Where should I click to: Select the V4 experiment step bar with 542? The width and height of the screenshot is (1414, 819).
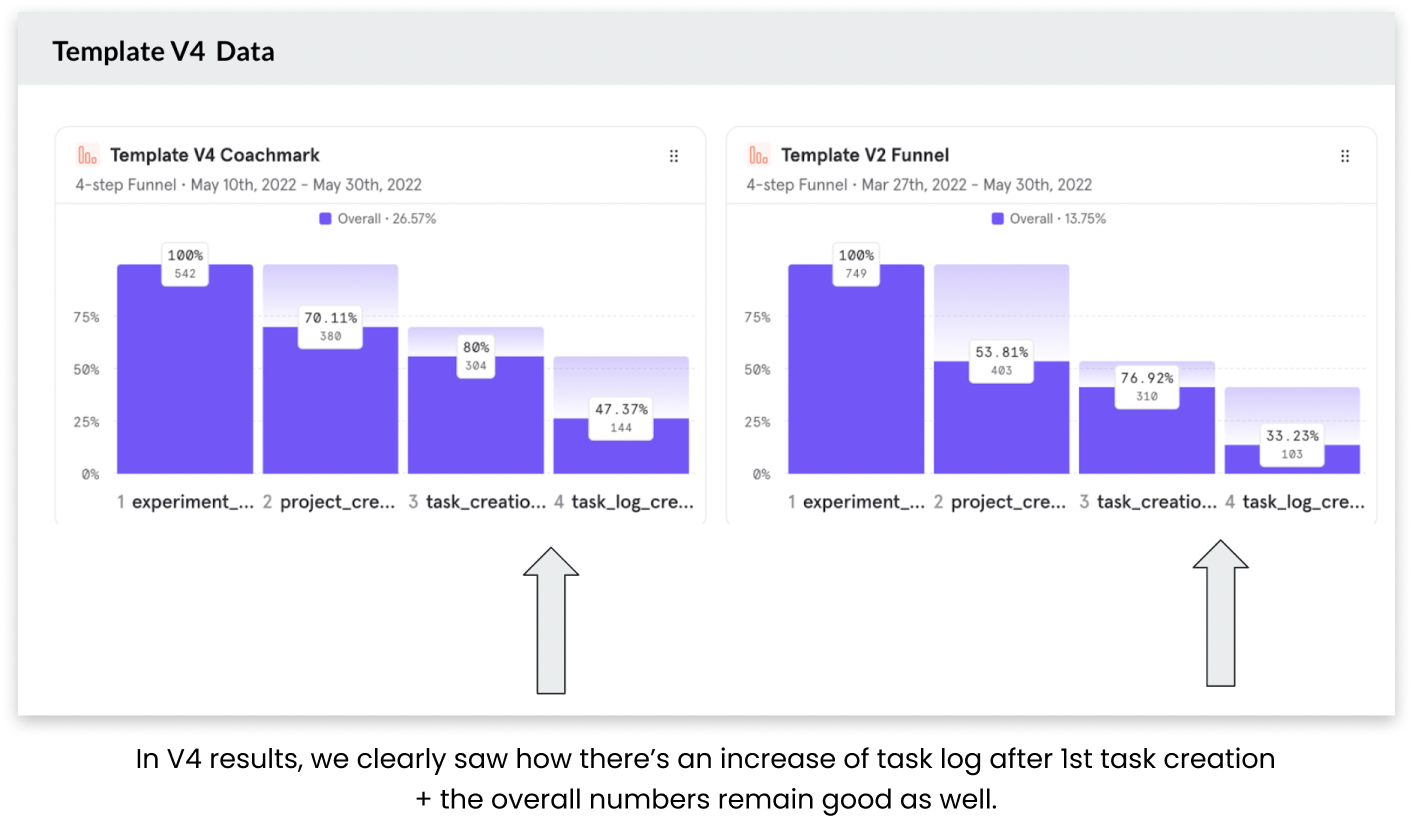pos(185,380)
